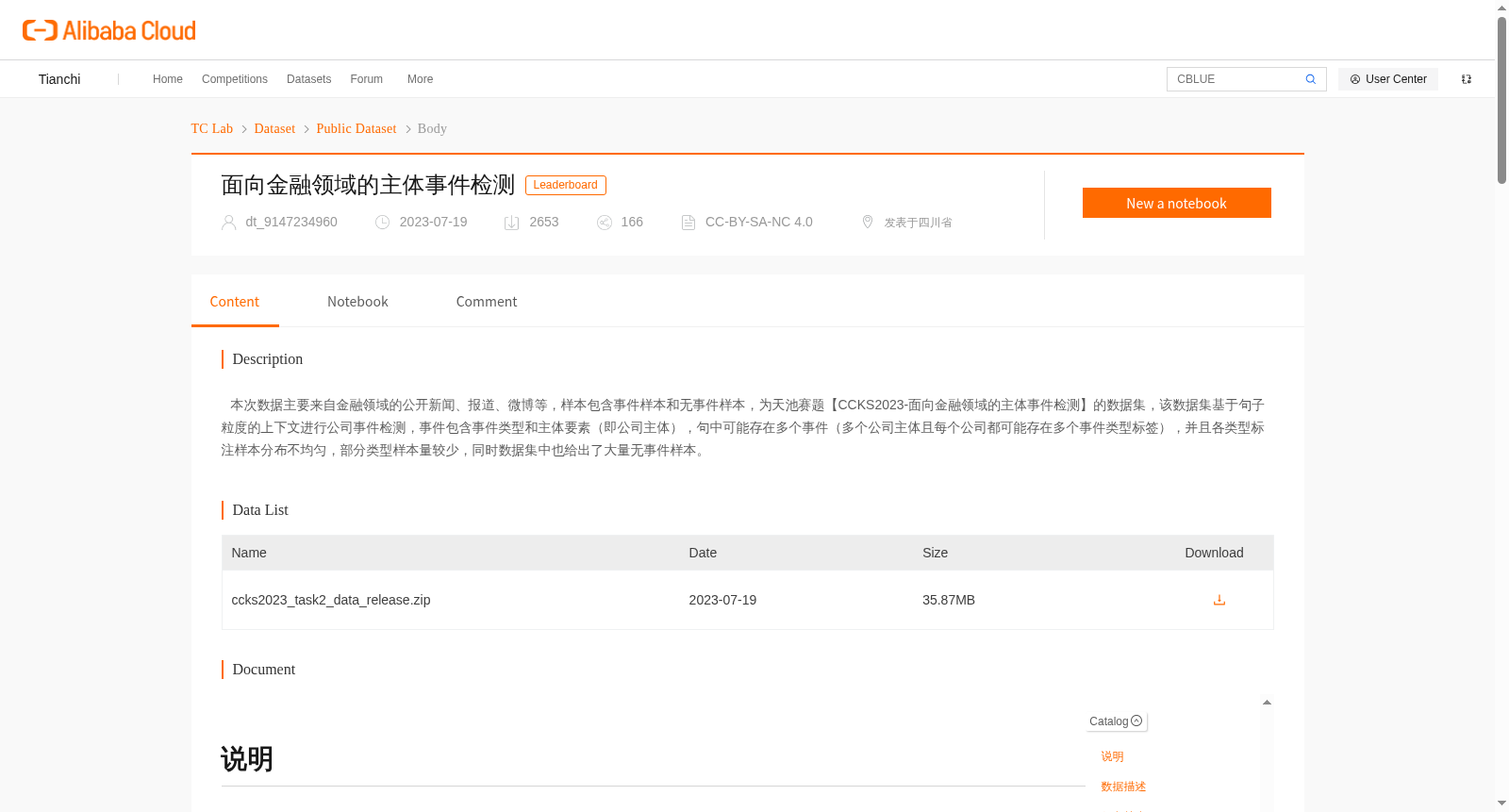Go to the Public Dataset breadcrumb
The width and height of the screenshot is (1509, 812).
pyautogui.click(x=357, y=128)
